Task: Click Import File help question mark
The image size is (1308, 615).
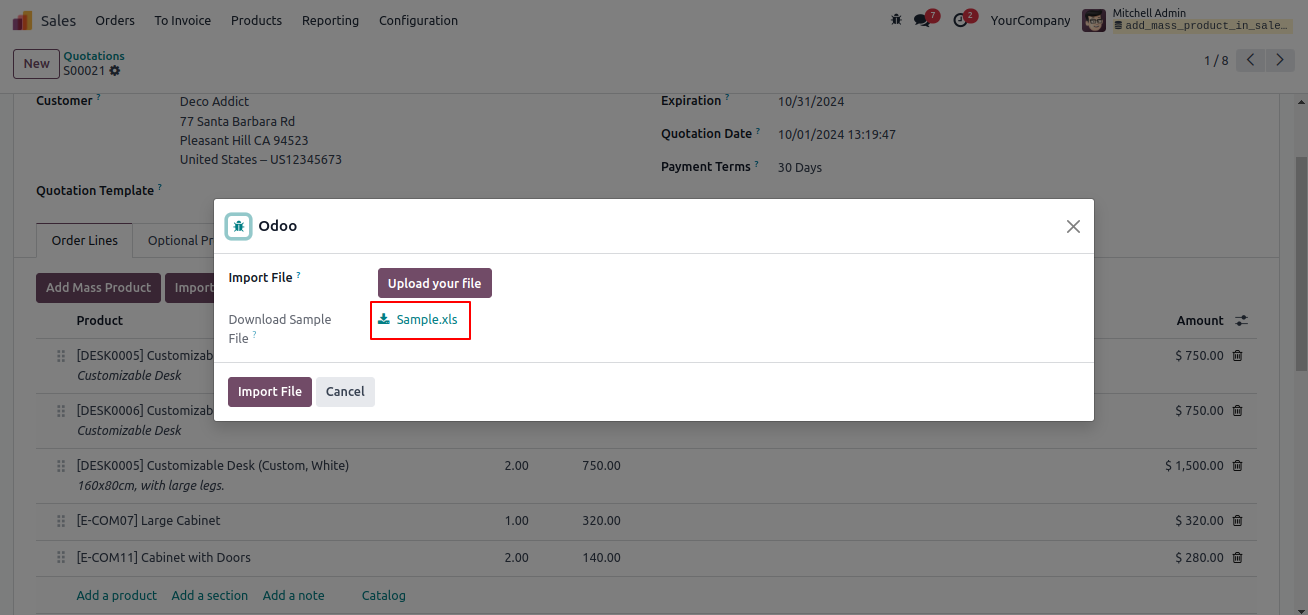Action: coord(298,274)
